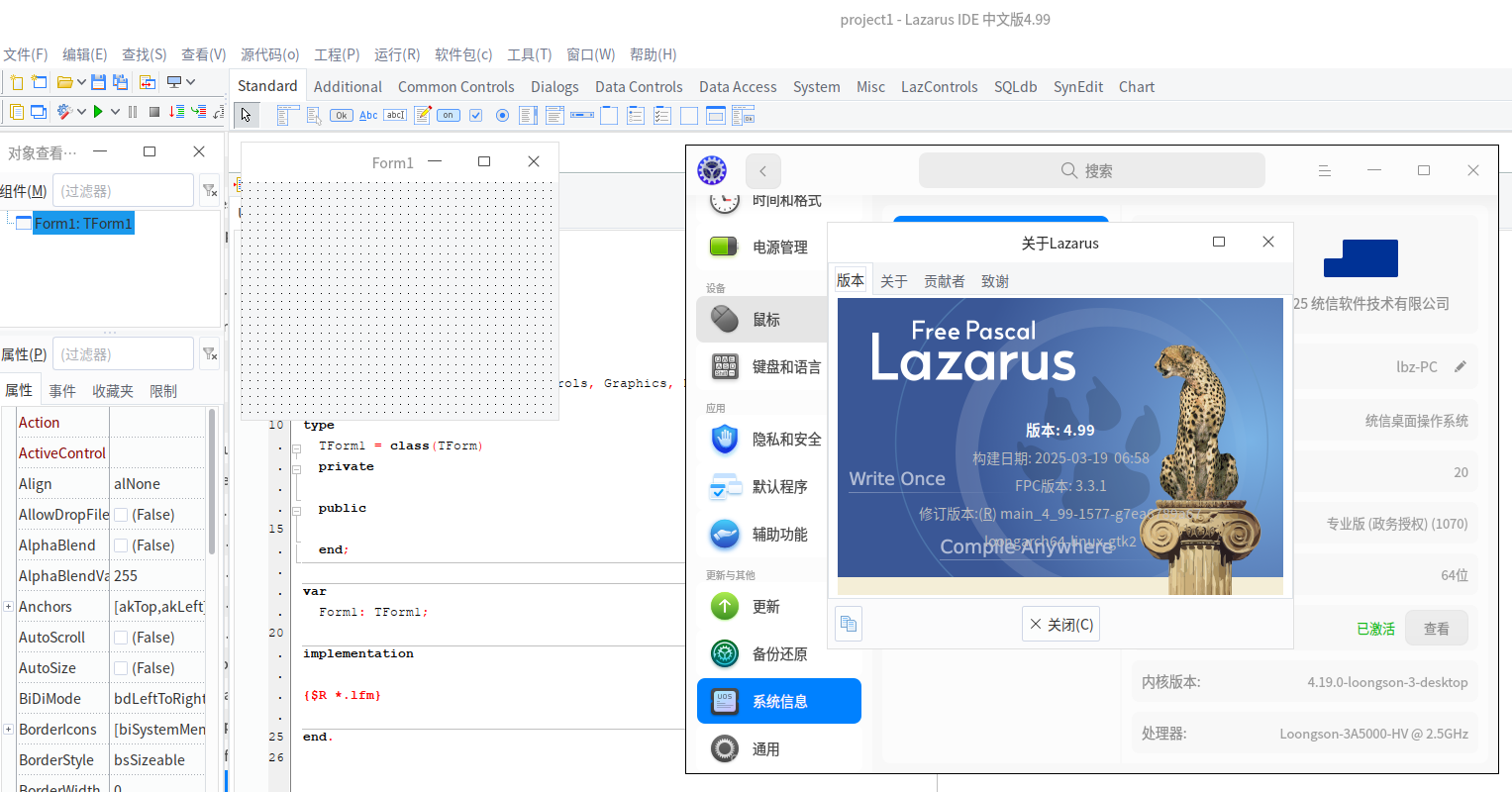
Task: Pick the TMainMenu component icon
Action: coord(288,116)
